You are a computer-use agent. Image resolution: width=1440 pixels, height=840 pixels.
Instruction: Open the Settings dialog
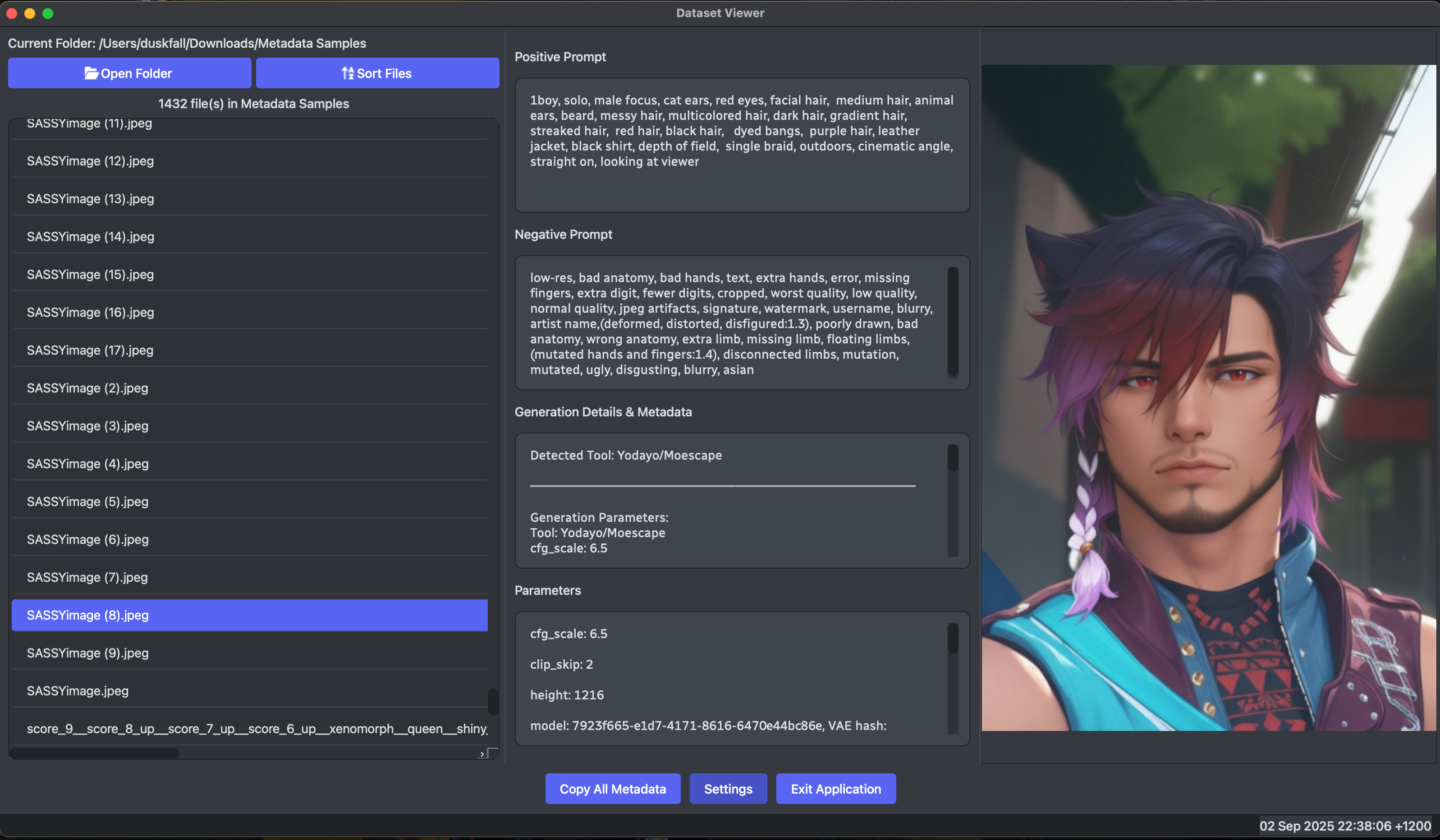[x=727, y=789]
